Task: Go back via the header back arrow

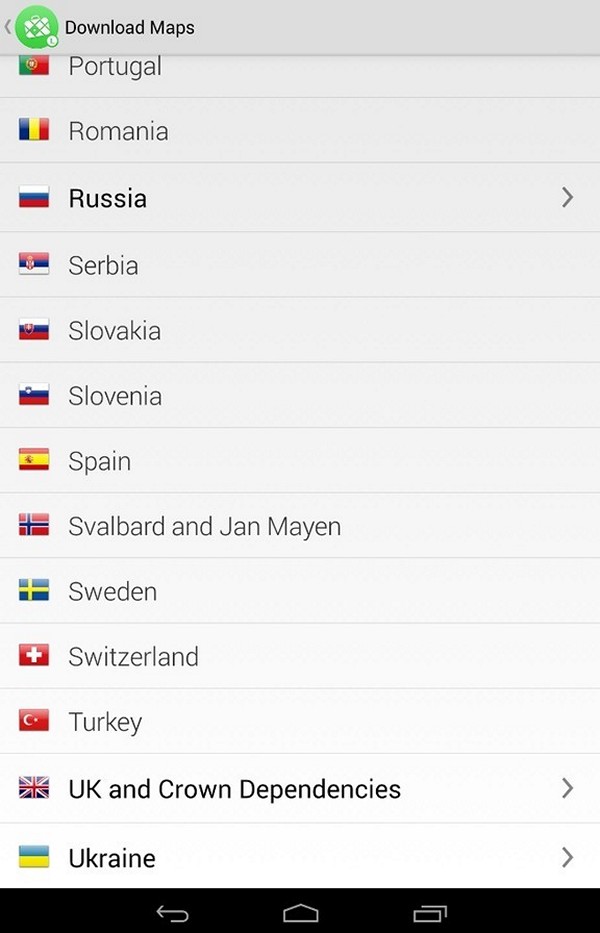Action: click(8, 27)
